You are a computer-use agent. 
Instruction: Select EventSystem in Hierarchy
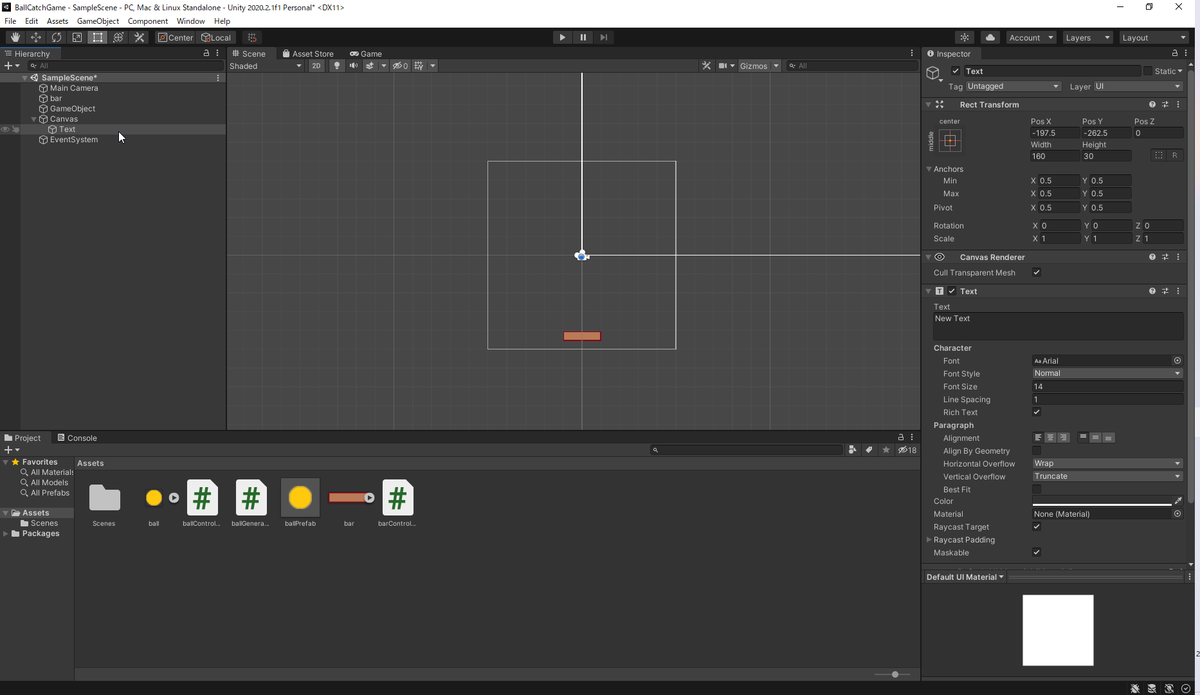[74, 140]
